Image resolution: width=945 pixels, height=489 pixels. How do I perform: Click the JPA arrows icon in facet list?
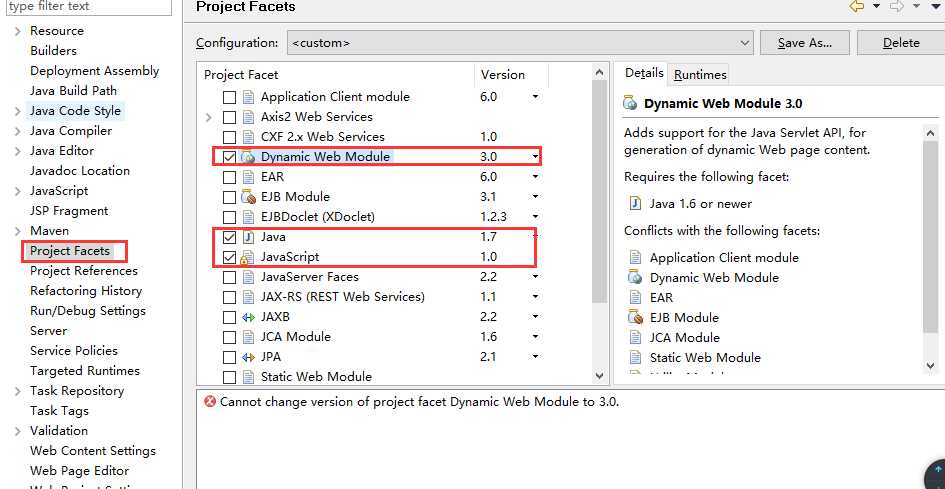[x=248, y=357]
